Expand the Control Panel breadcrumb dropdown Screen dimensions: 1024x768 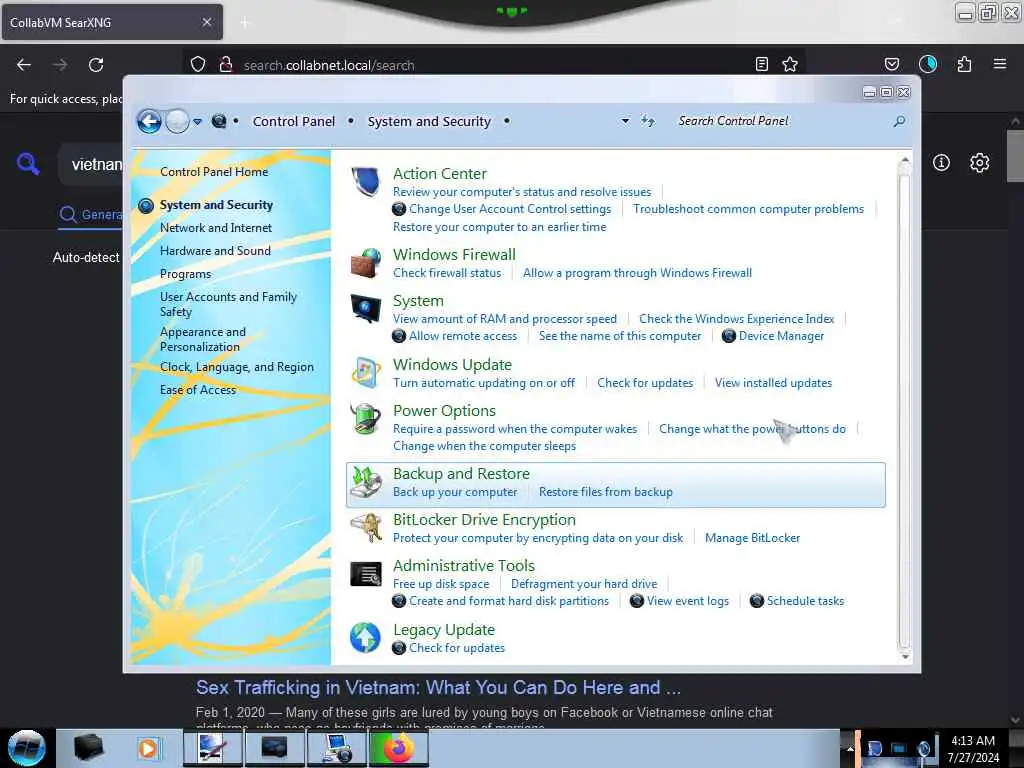(351, 121)
